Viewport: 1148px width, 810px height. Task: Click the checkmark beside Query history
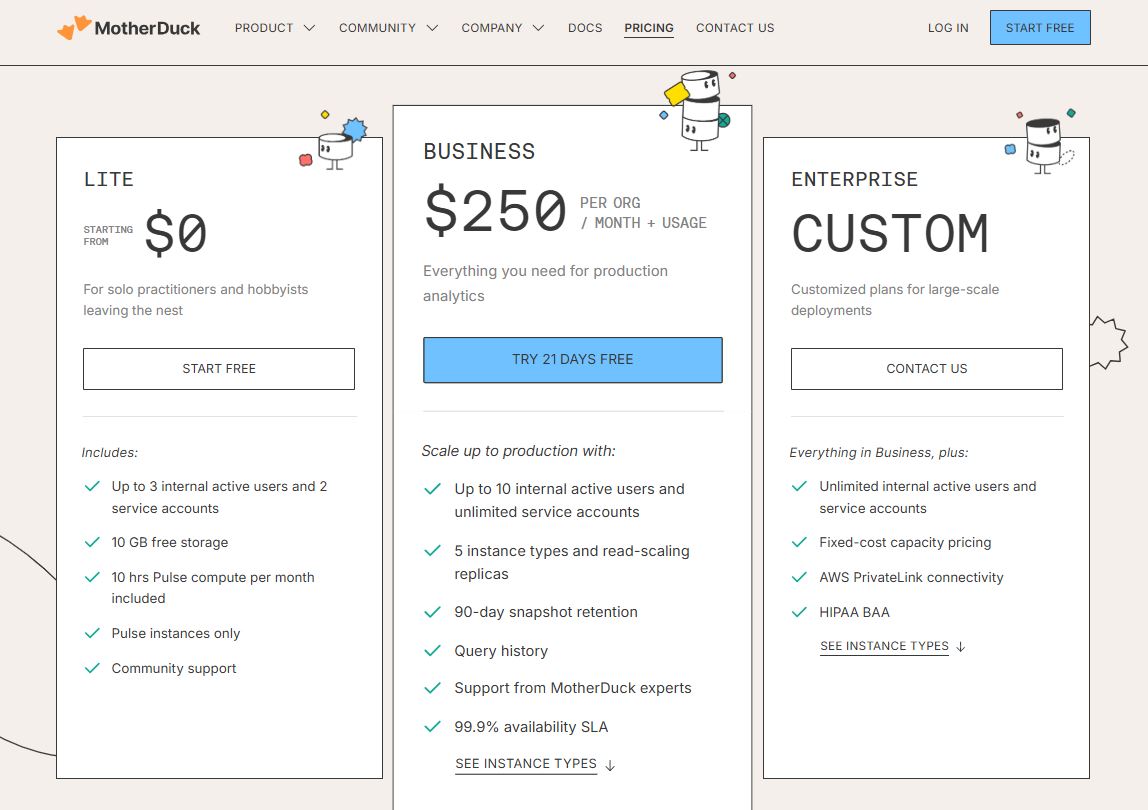pos(431,651)
